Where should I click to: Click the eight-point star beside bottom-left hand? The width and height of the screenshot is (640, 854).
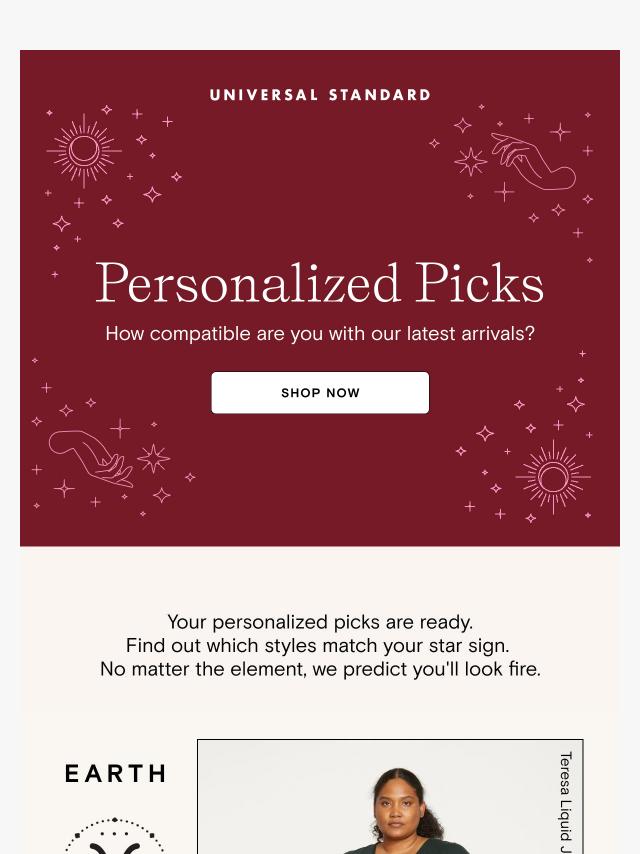coord(153,458)
